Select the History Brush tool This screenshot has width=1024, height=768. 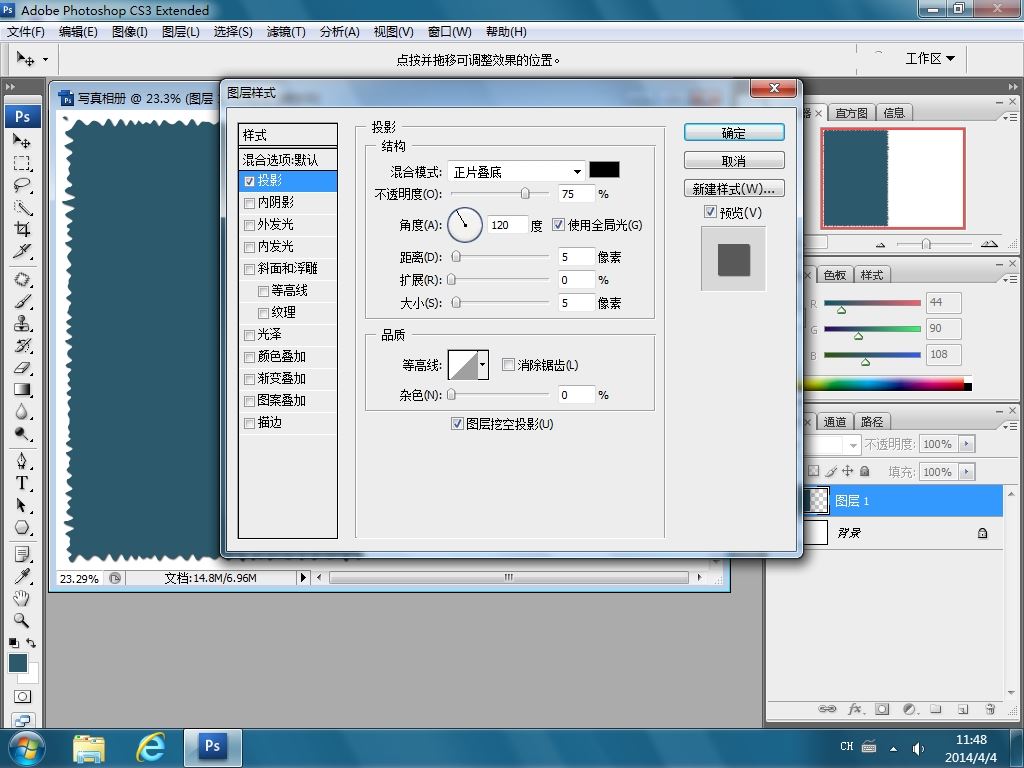[22, 345]
